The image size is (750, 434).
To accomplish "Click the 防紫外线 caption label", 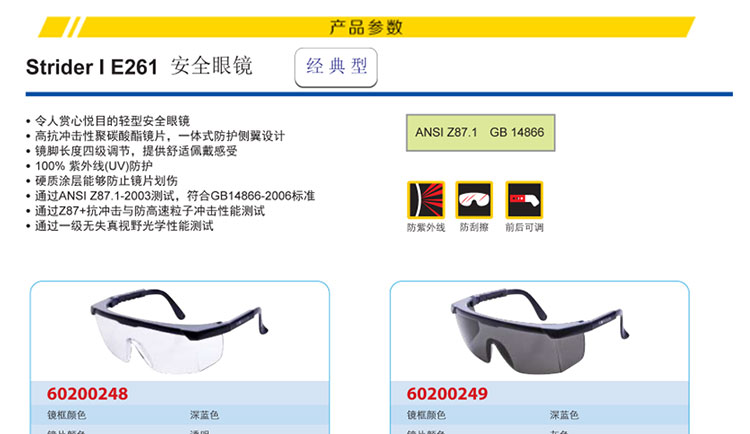I will pyautogui.click(x=426, y=228).
